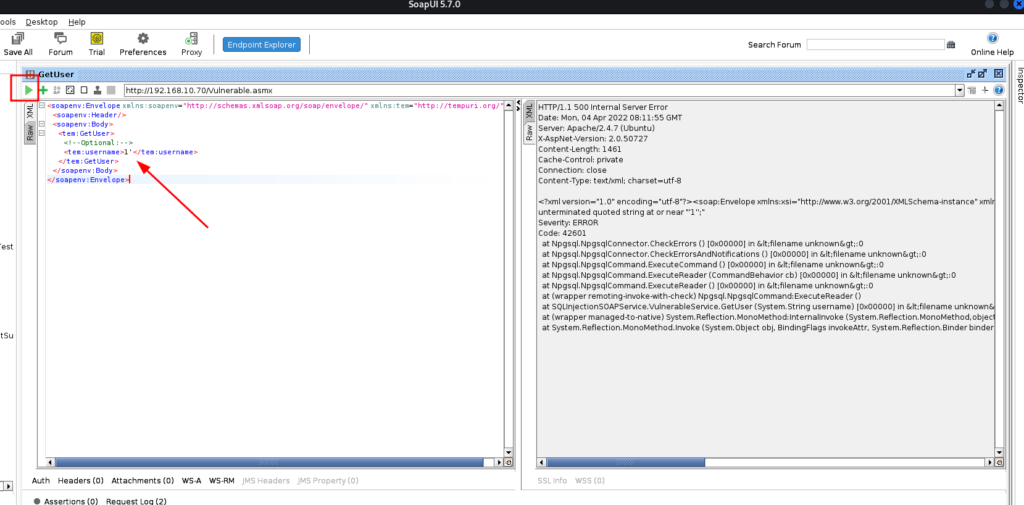Image resolution: width=1024 pixels, height=505 pixels.
Task: Switch request editor to Raw tab
Action: point(29,134)
